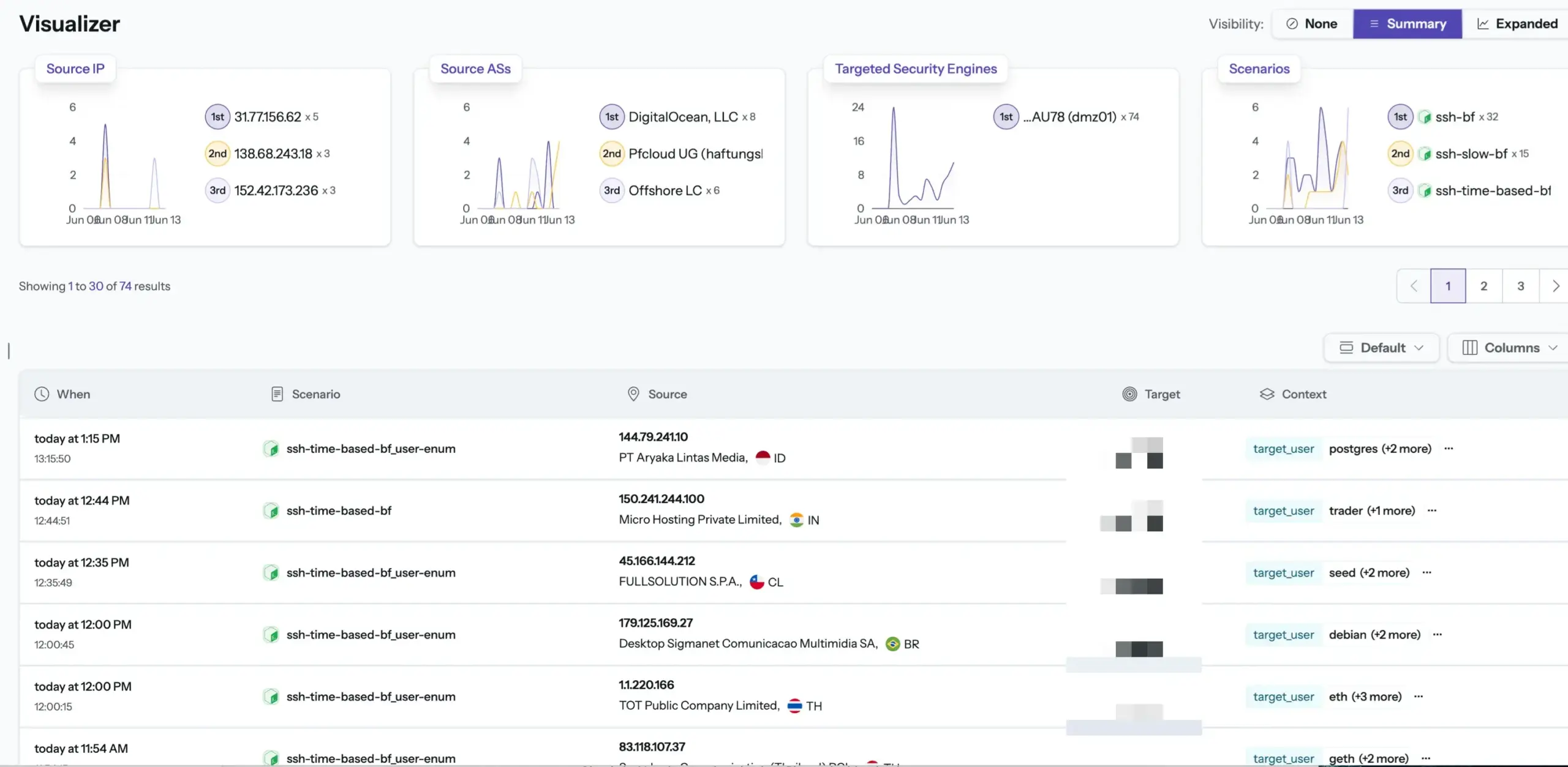
Task: Click Pfcloud UG entry in Source ASs
Action: (696, 154)
